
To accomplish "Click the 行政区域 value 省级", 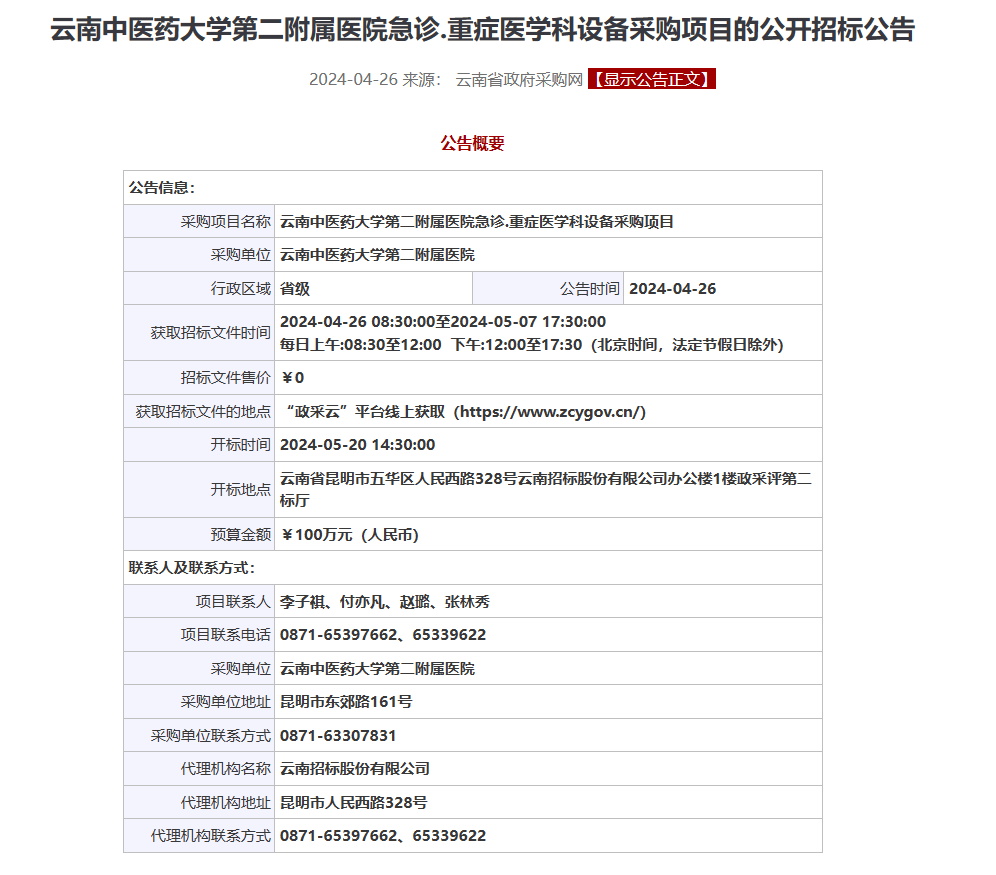I will (295, 289).
